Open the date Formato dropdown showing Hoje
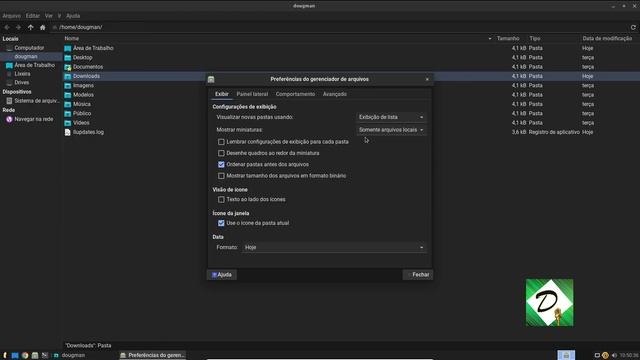Screen dimensions: 640x360 (x=334, y=247)
